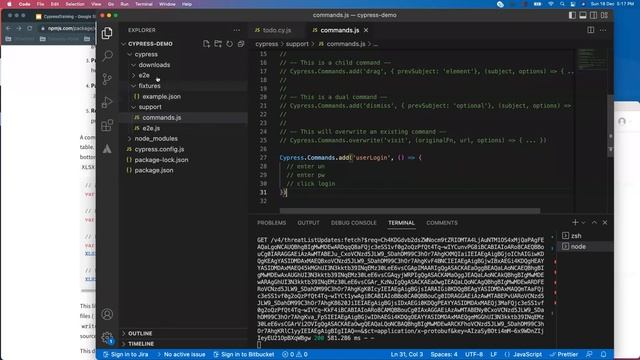The image size is (640, 360).
Task: Customize layout from title bar icon
Action: (604, 15)
